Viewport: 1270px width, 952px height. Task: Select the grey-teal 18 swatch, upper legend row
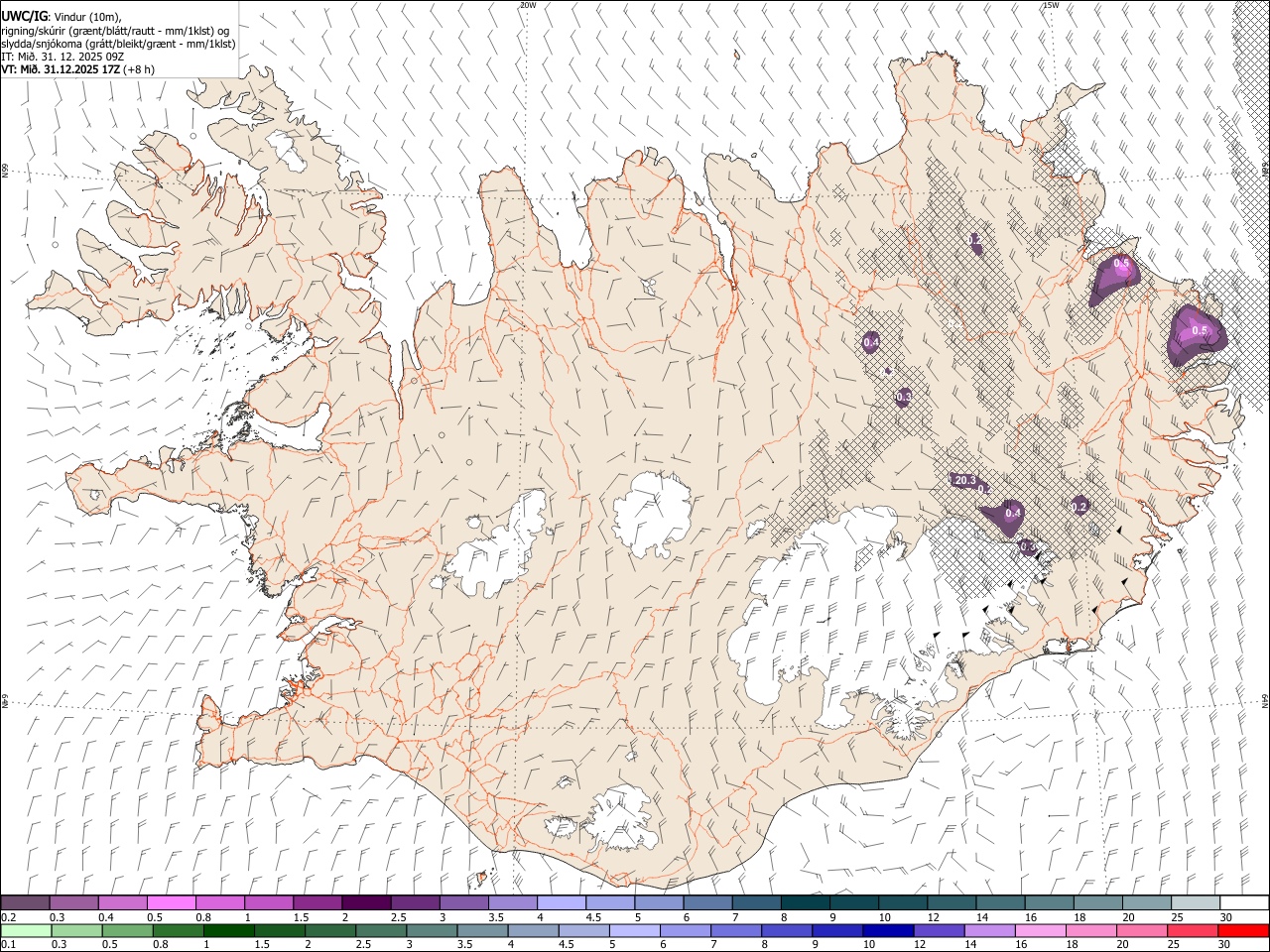point(1098,902)
